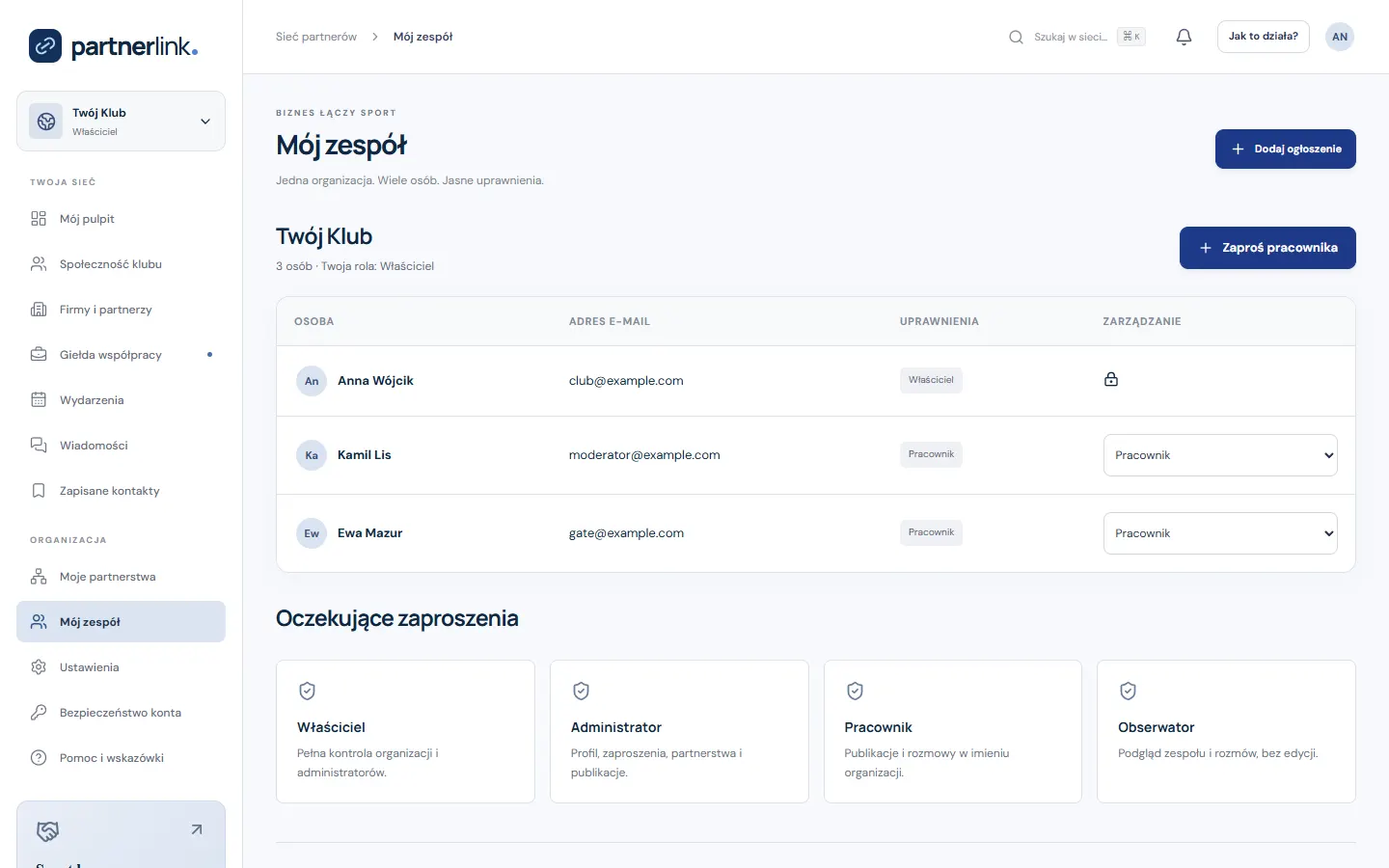The image size is (1389, 868).
Task: Open Wydarzenia in sidebar
Action: pyautogui.click(x=121, y=400)
